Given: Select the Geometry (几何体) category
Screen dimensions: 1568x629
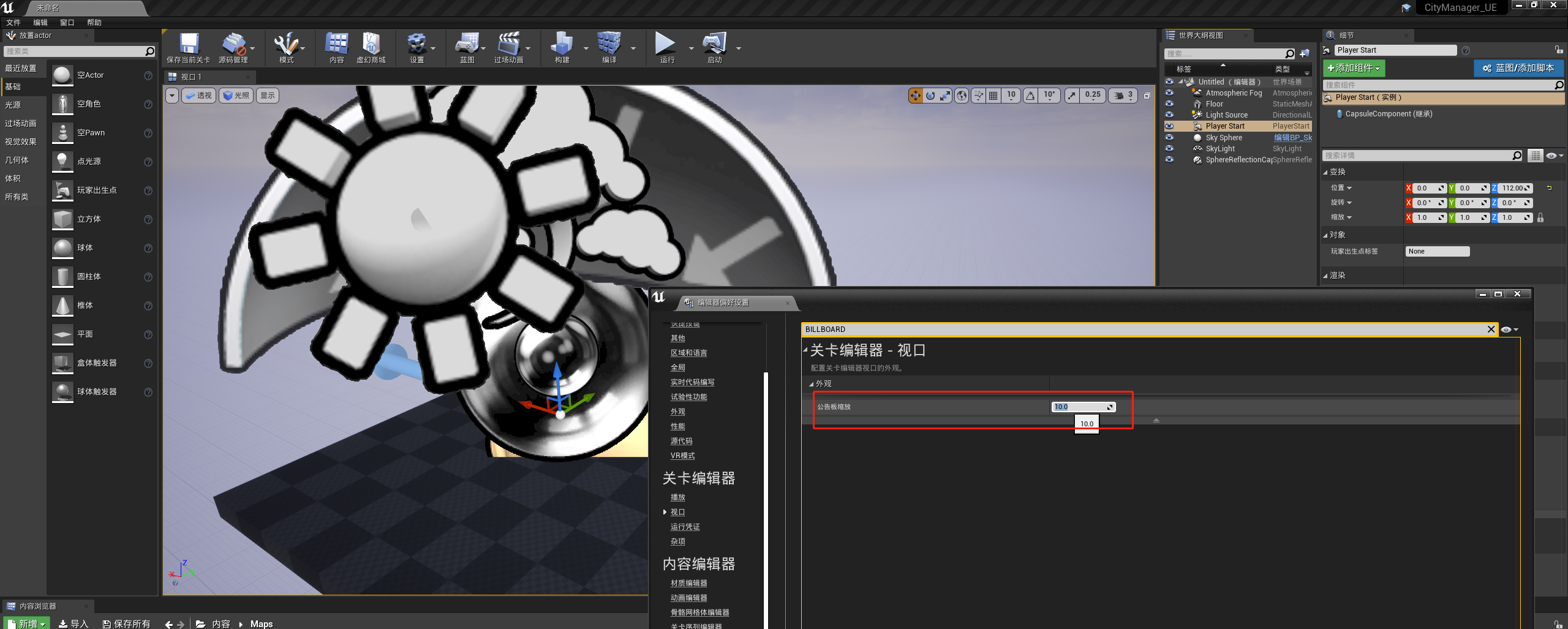Looking at the screenshot, I should pos(17,160).
